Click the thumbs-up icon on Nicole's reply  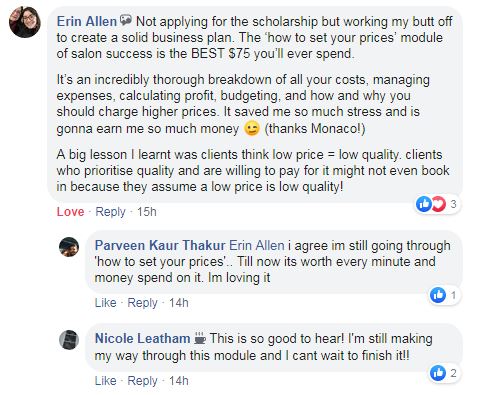438,373
